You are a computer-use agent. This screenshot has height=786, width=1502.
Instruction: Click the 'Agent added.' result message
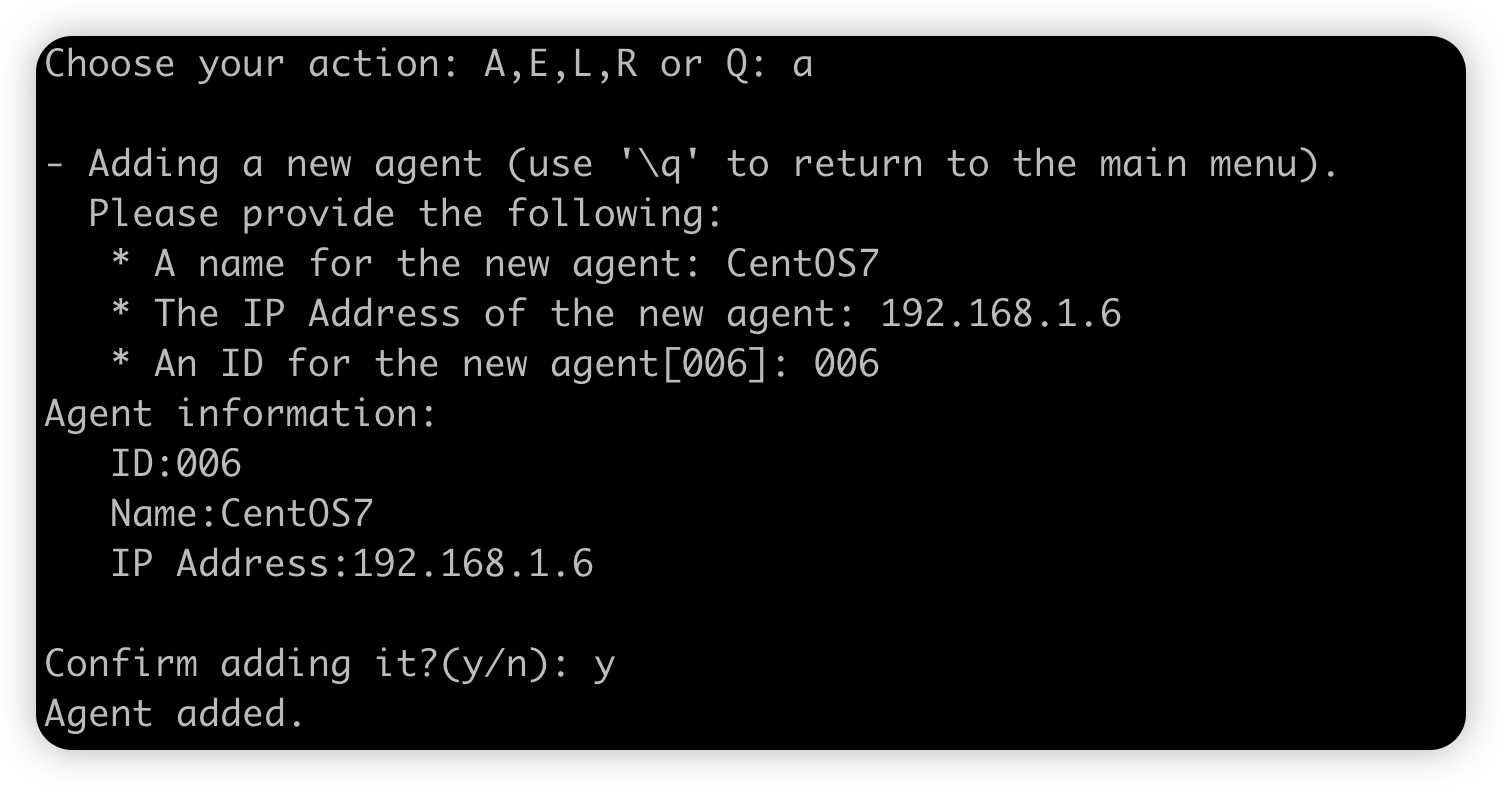pyautogui.click(x=174, y=714)
